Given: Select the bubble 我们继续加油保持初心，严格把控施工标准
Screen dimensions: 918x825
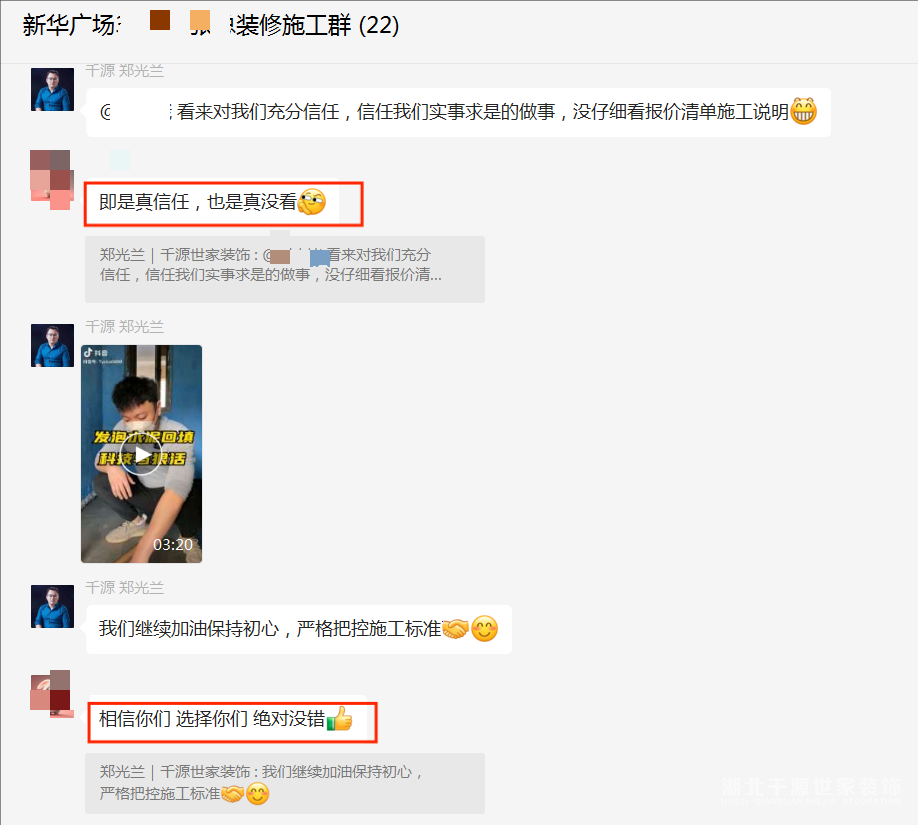Looking at the screenshot, I should point(299,629).
